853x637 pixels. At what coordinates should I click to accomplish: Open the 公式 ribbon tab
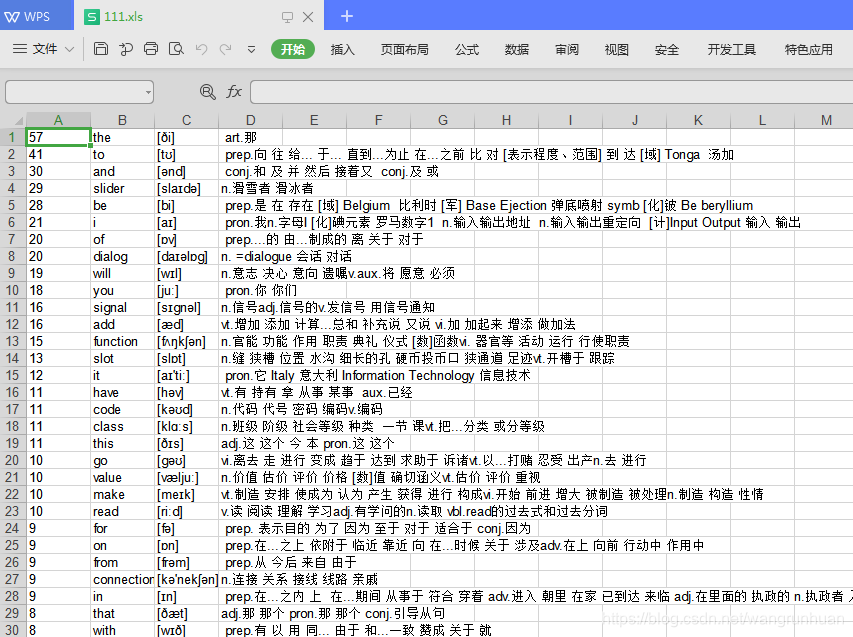pos(467,50)
